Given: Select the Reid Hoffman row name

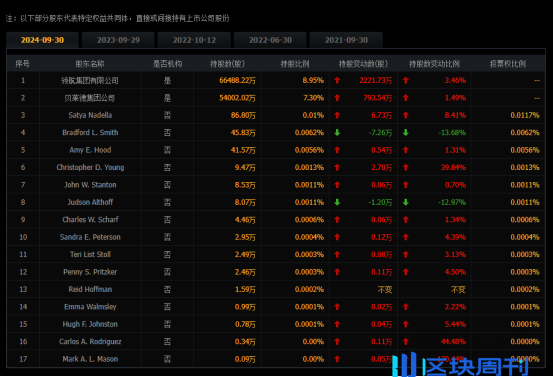Looking at the screenshot, I should coord(90,290).
